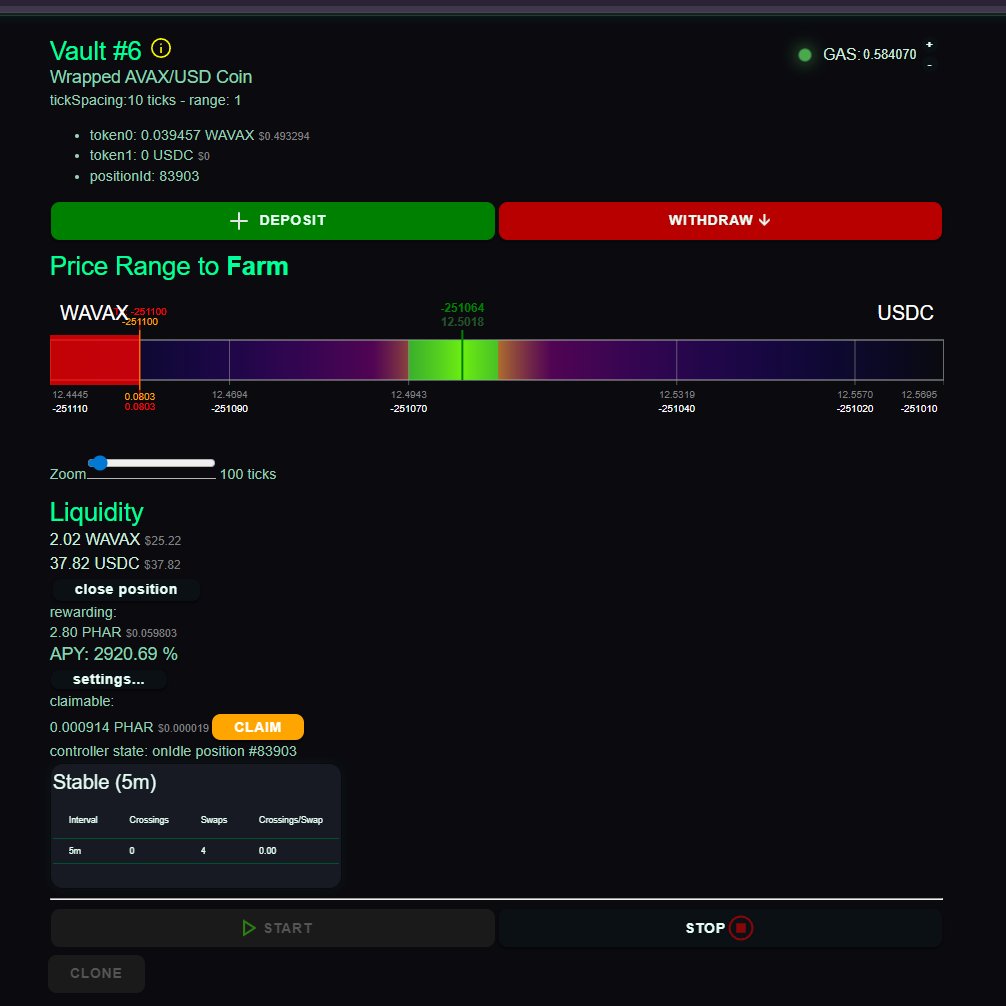The image size is (1006, 1006).
Task: Click the -251110 tick label
Action: pyautogui.click(x=70, y=409)
